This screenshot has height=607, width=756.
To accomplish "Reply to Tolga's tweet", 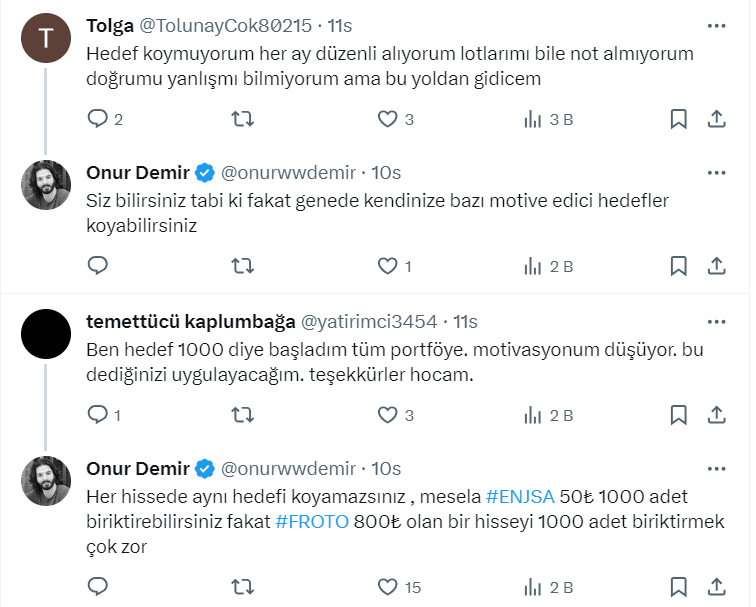I will pos(98,119).
